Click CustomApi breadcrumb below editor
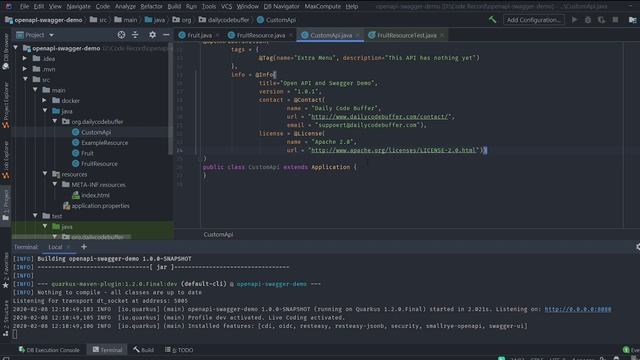640x360 pixels. pyautogui.click(x=218, y=234)
